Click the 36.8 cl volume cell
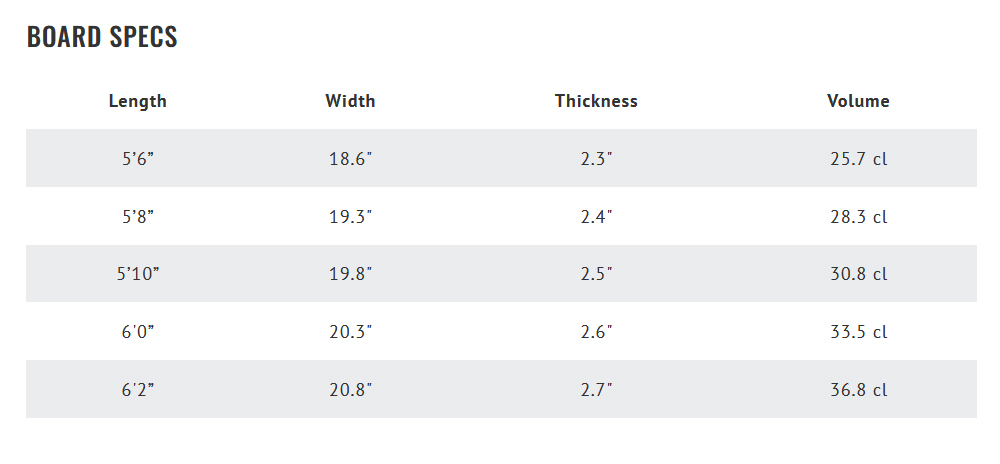1000x464 pixels. point(858,390)
